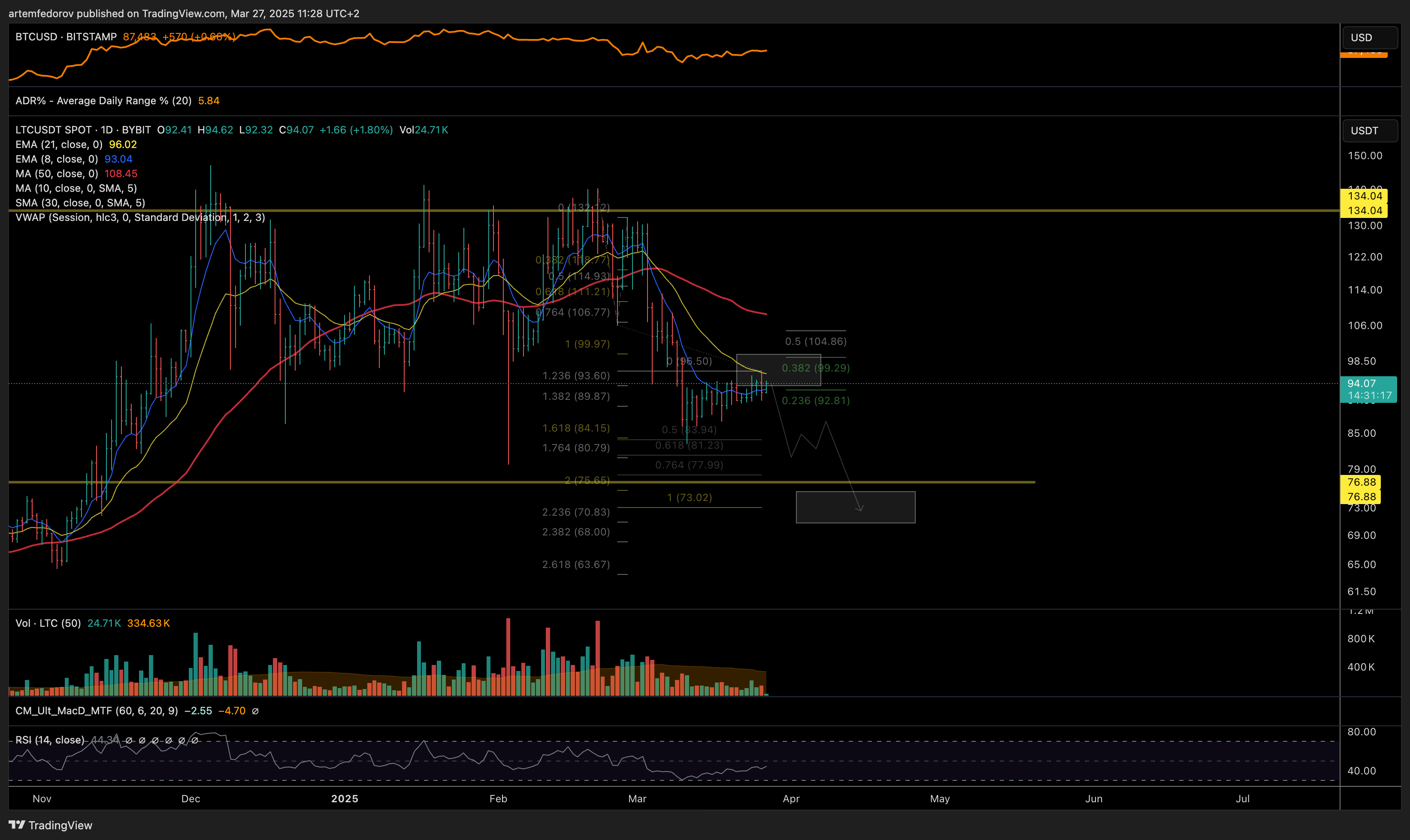Select the ADR% Average Daily Range indicator label

(103, 101)
